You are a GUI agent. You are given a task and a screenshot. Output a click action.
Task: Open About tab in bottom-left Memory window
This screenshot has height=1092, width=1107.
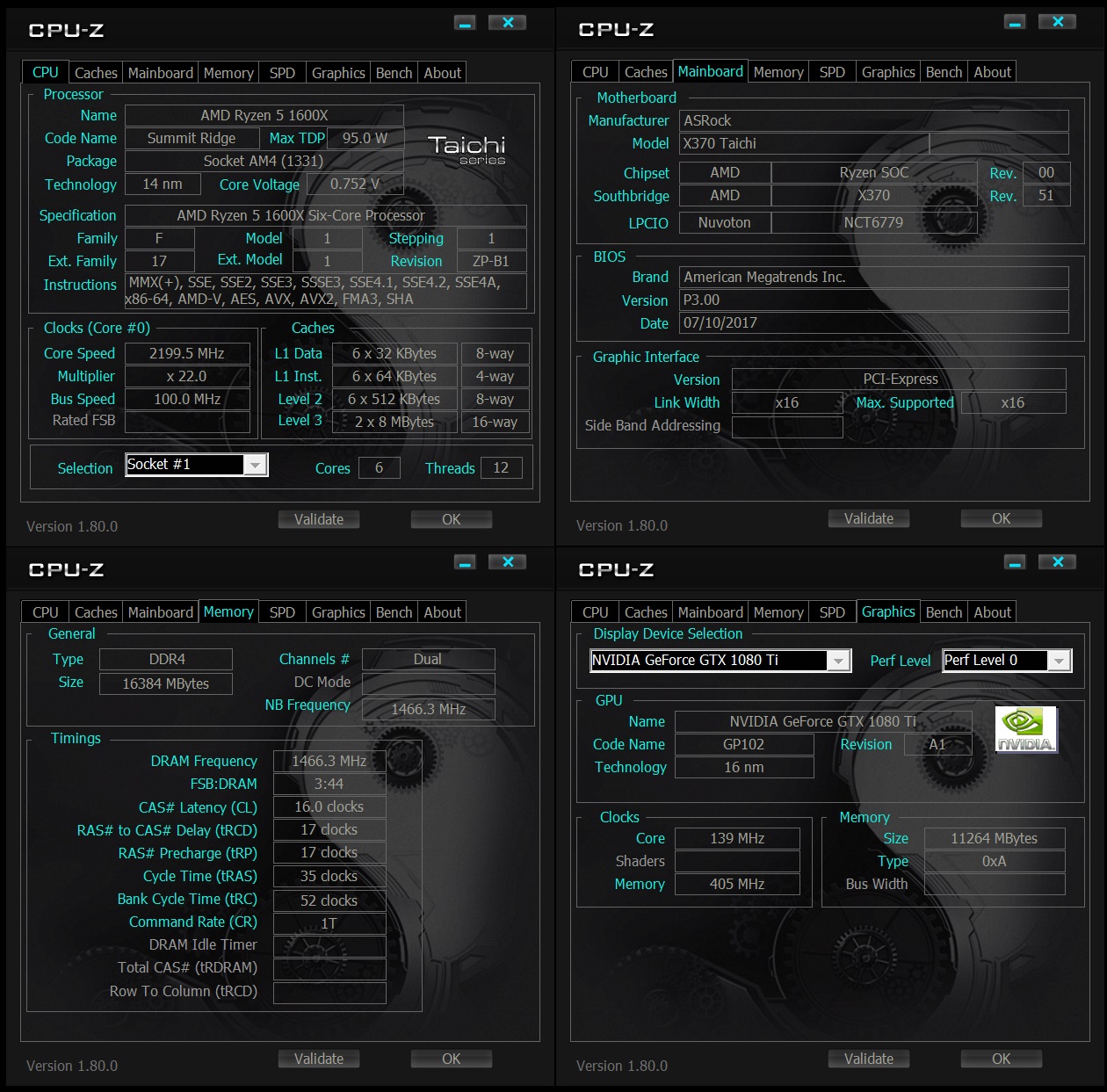(x=442, y=612)
